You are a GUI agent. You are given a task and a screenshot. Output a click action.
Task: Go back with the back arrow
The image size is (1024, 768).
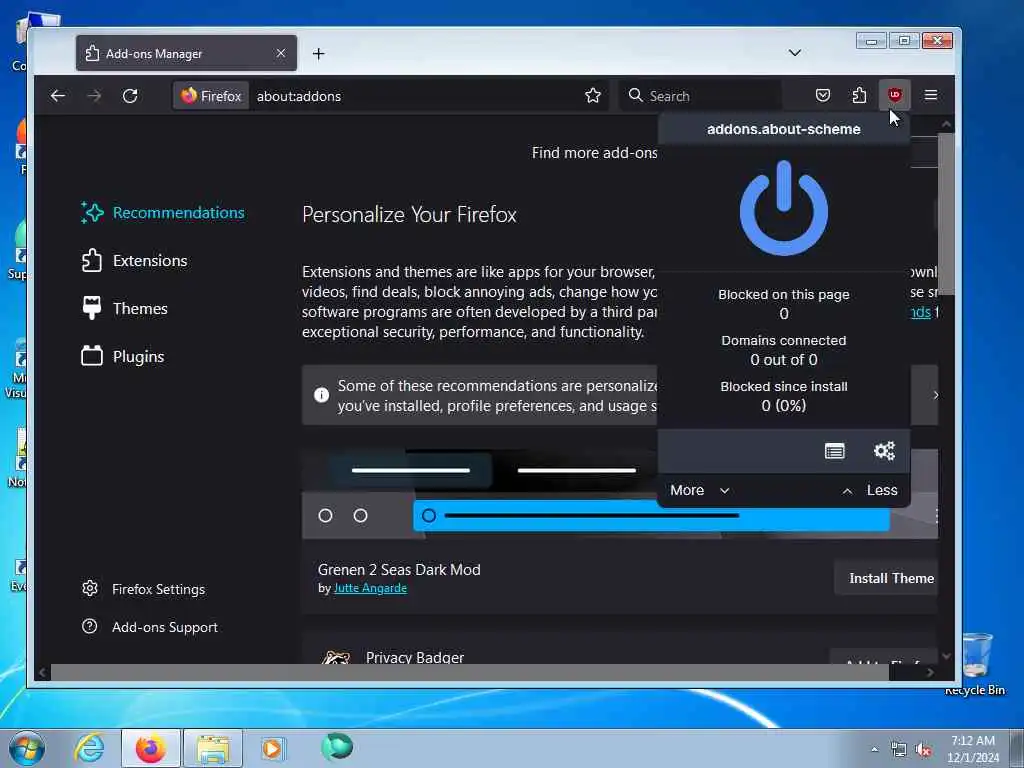[x=57, y=95]
